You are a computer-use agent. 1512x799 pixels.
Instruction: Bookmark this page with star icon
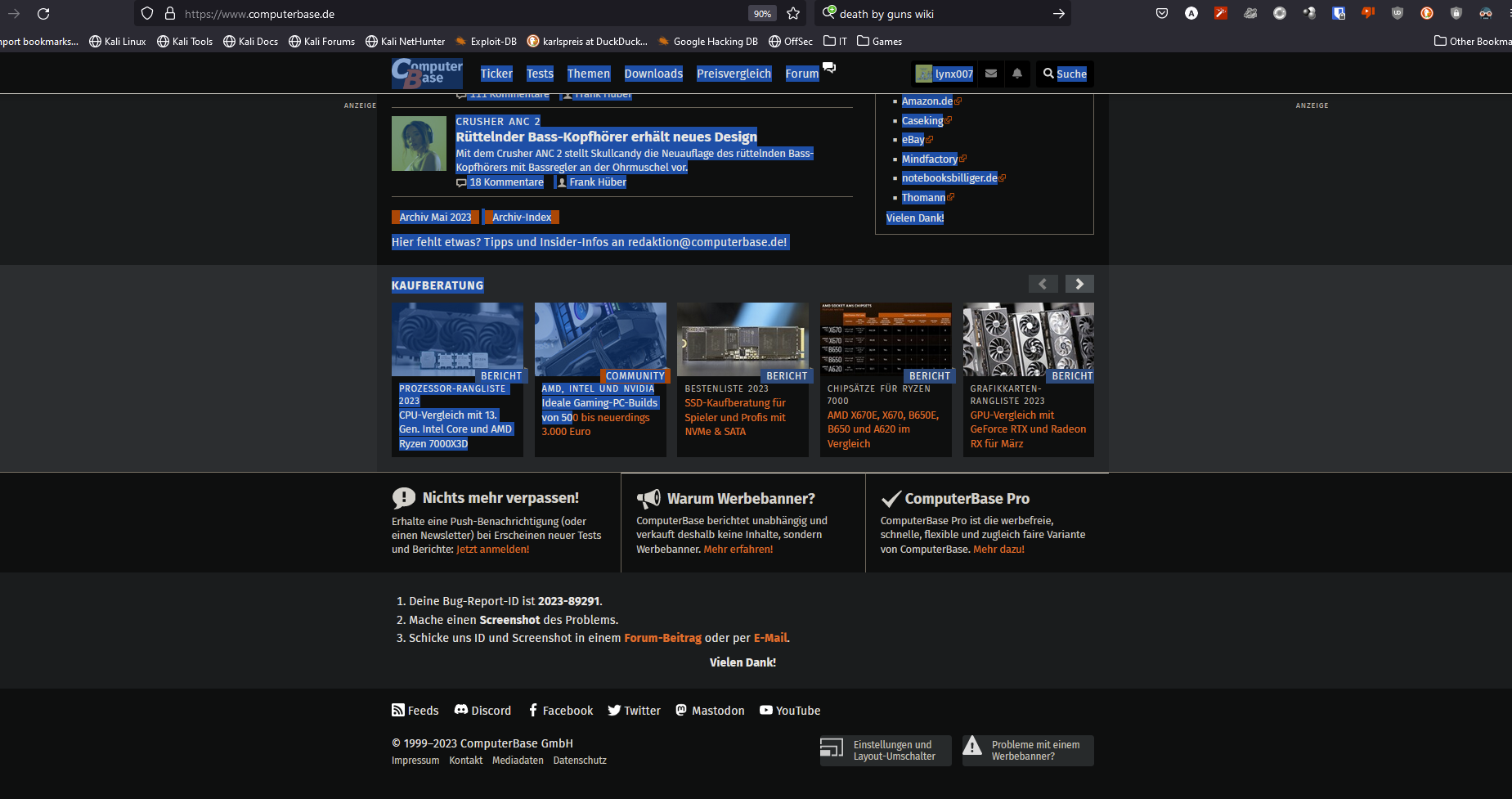793,13
